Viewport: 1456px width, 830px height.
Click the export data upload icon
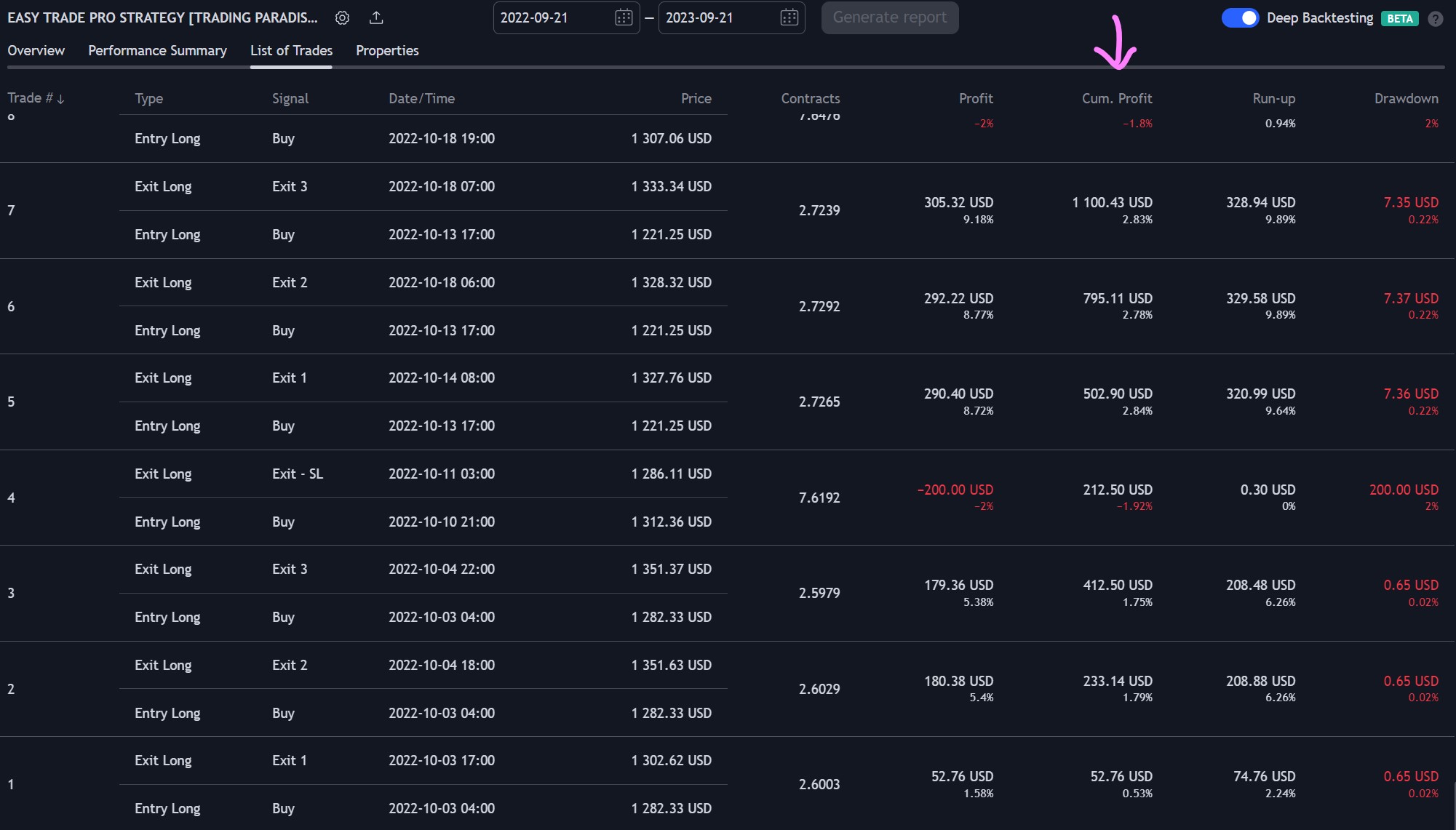(x=376, y=17)
